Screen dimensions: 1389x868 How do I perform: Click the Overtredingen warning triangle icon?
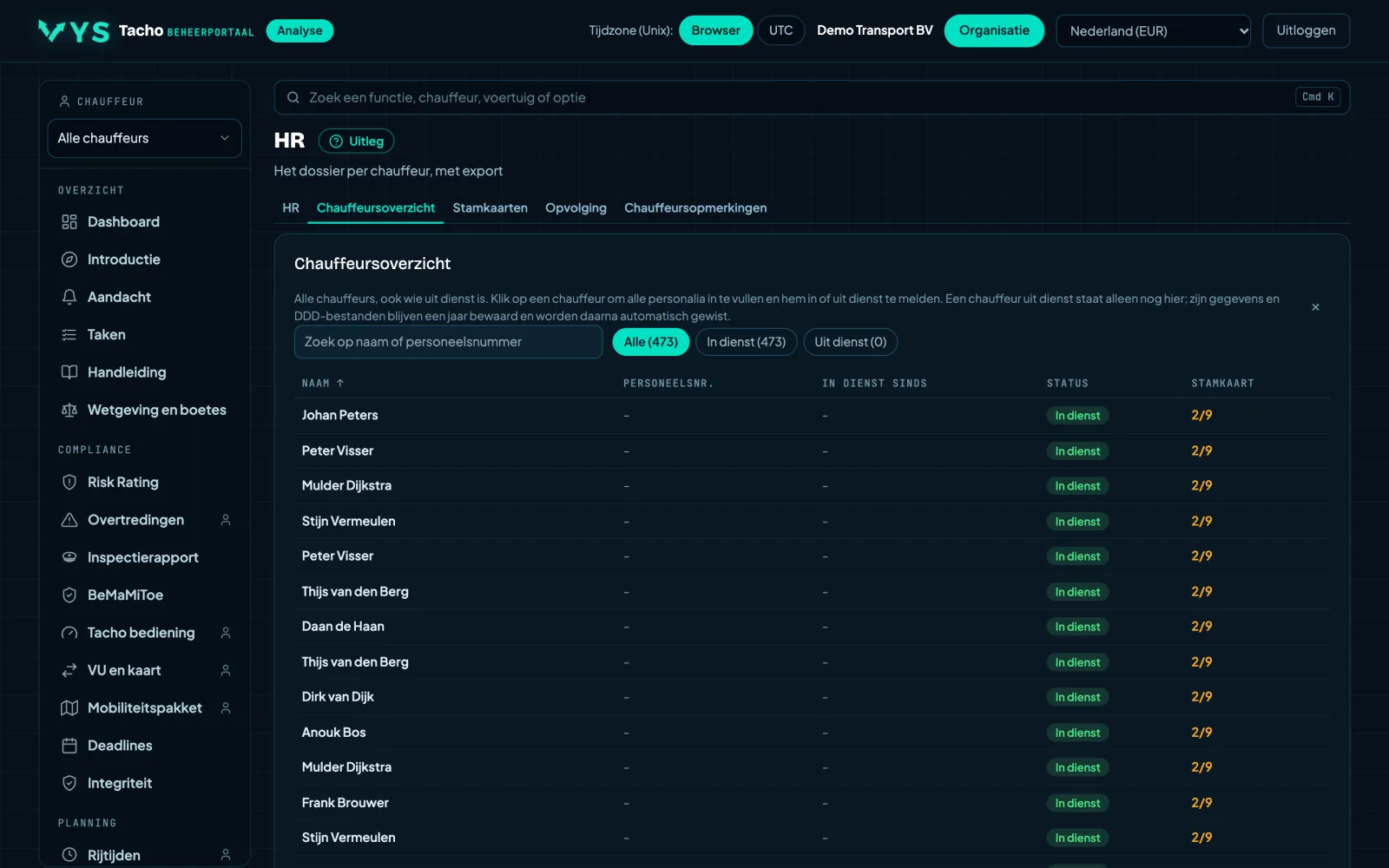69,520
